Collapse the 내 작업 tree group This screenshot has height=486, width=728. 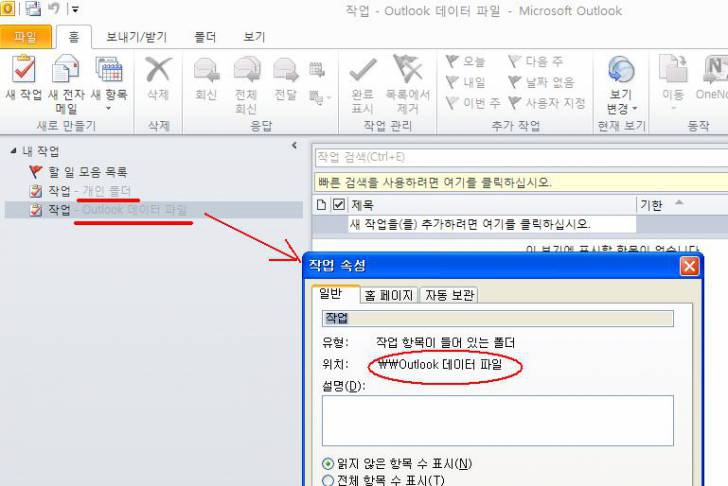click(x=14, y=150)
